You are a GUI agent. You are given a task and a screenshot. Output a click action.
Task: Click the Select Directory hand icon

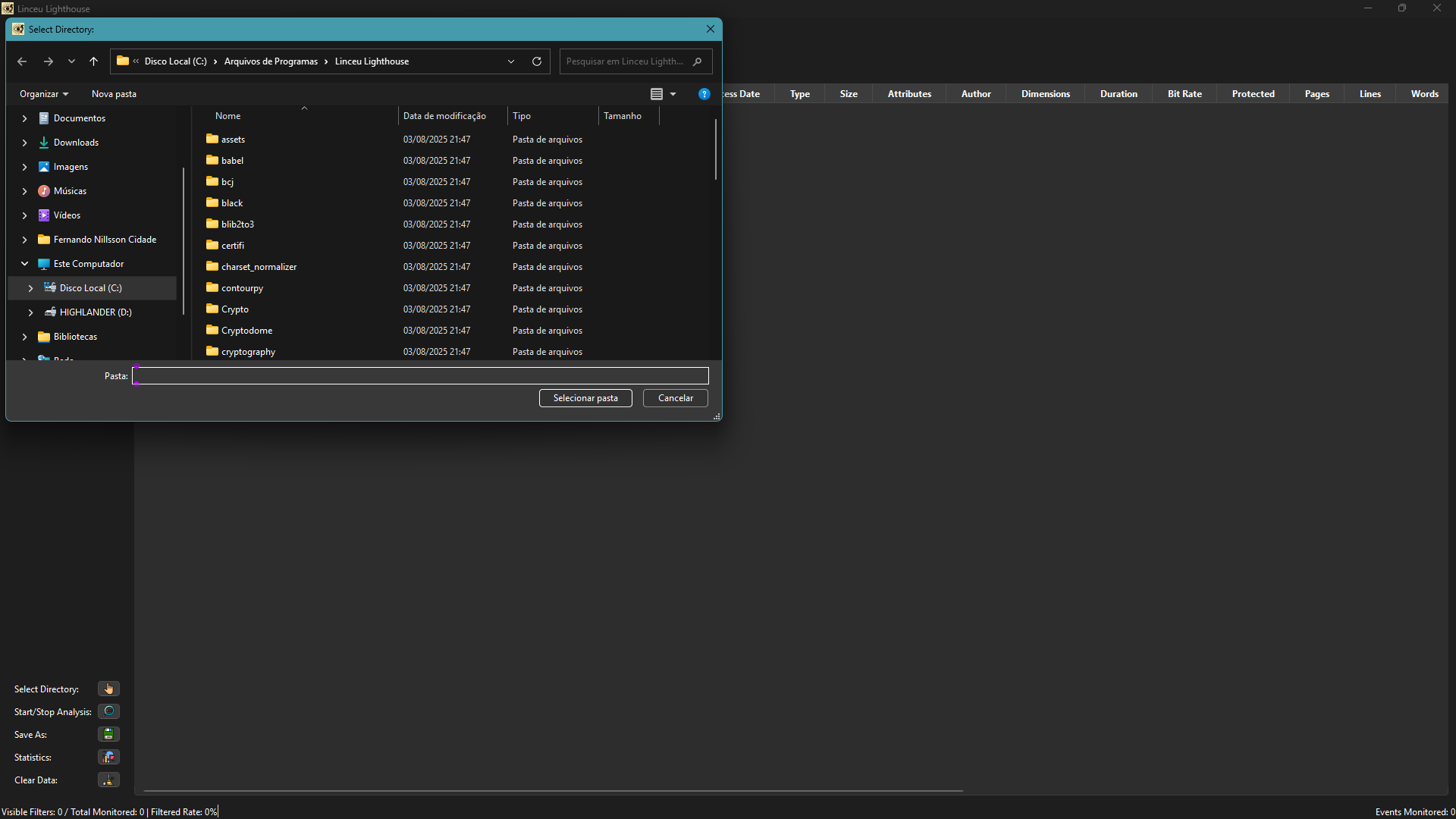click(x=108, y=689)
